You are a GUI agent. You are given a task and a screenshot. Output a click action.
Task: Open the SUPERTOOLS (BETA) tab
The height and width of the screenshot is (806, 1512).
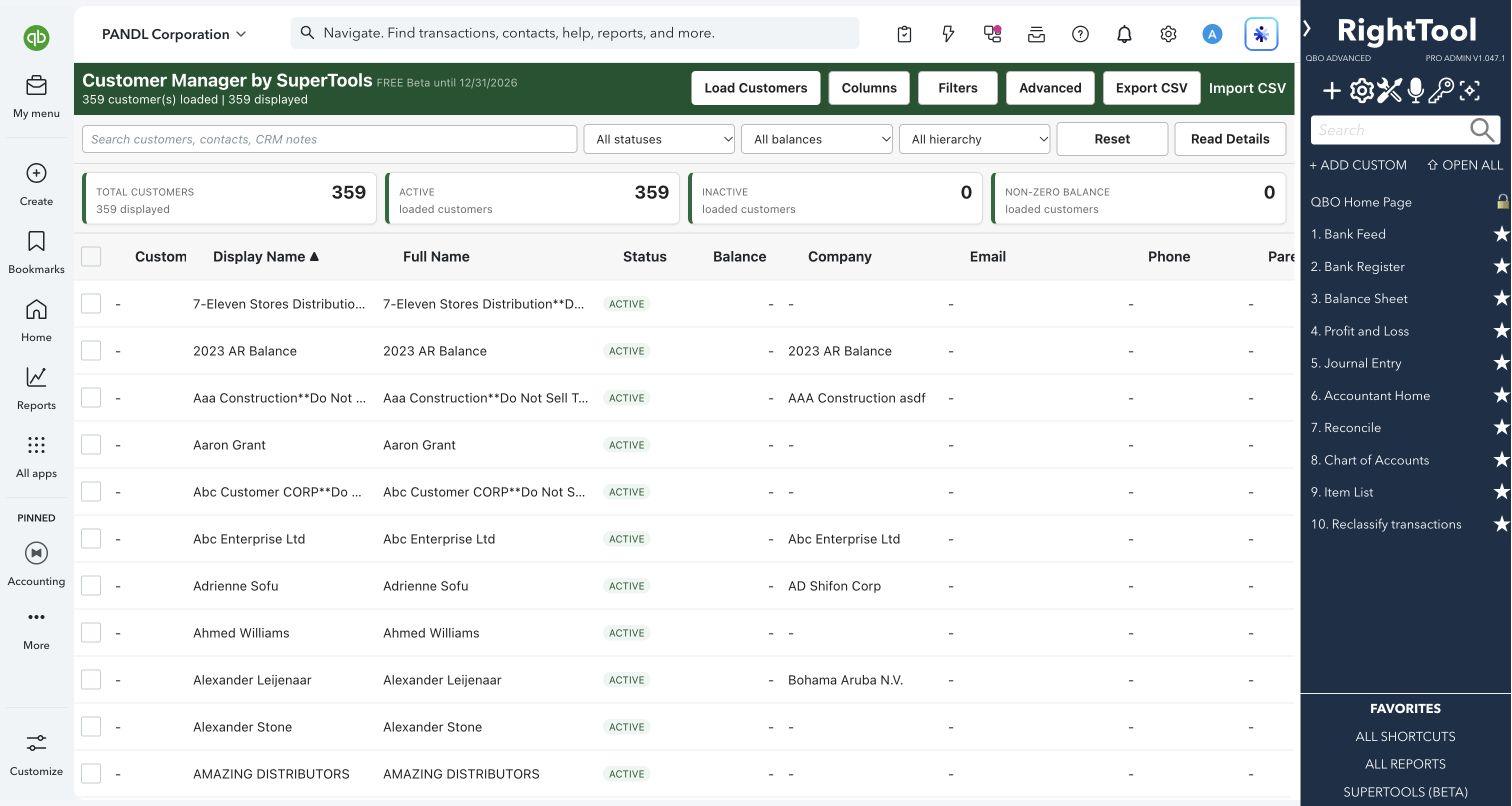(1405, 792)
